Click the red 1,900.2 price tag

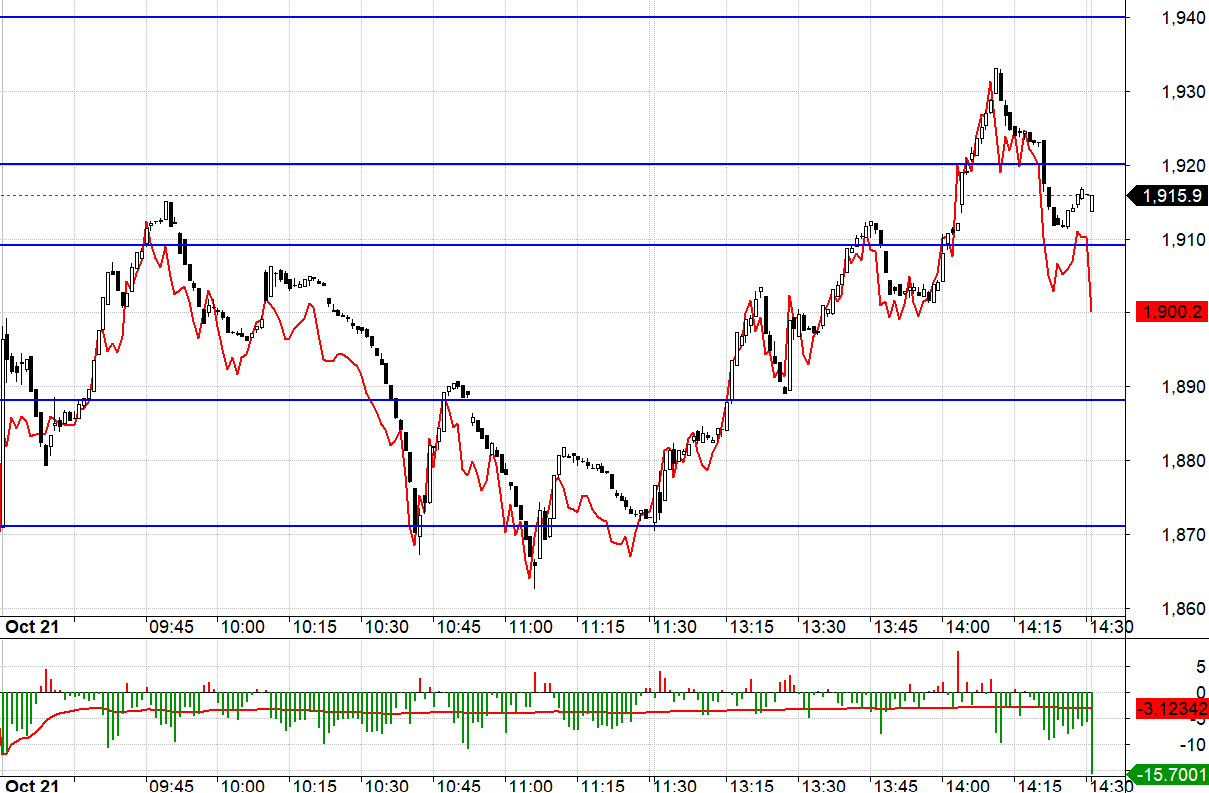click(1168, 313)
